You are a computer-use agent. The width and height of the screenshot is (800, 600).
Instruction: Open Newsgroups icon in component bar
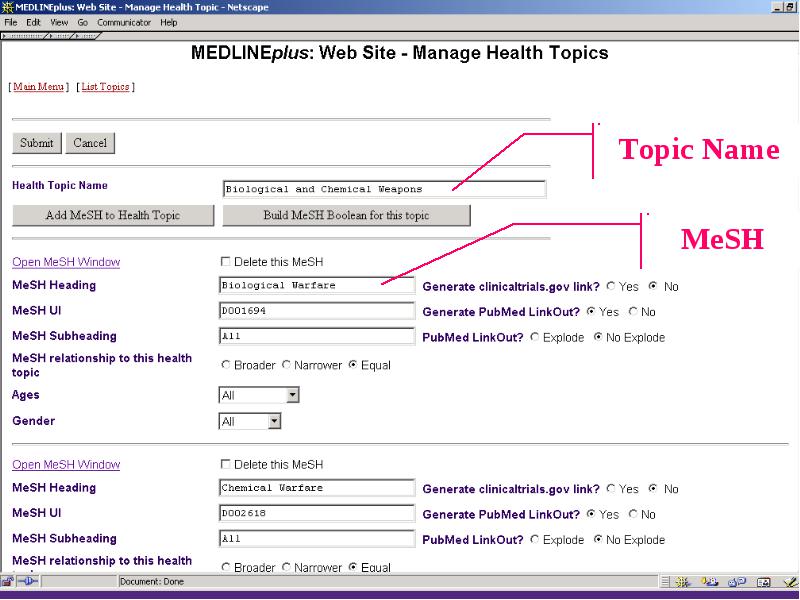pos(737,582)
